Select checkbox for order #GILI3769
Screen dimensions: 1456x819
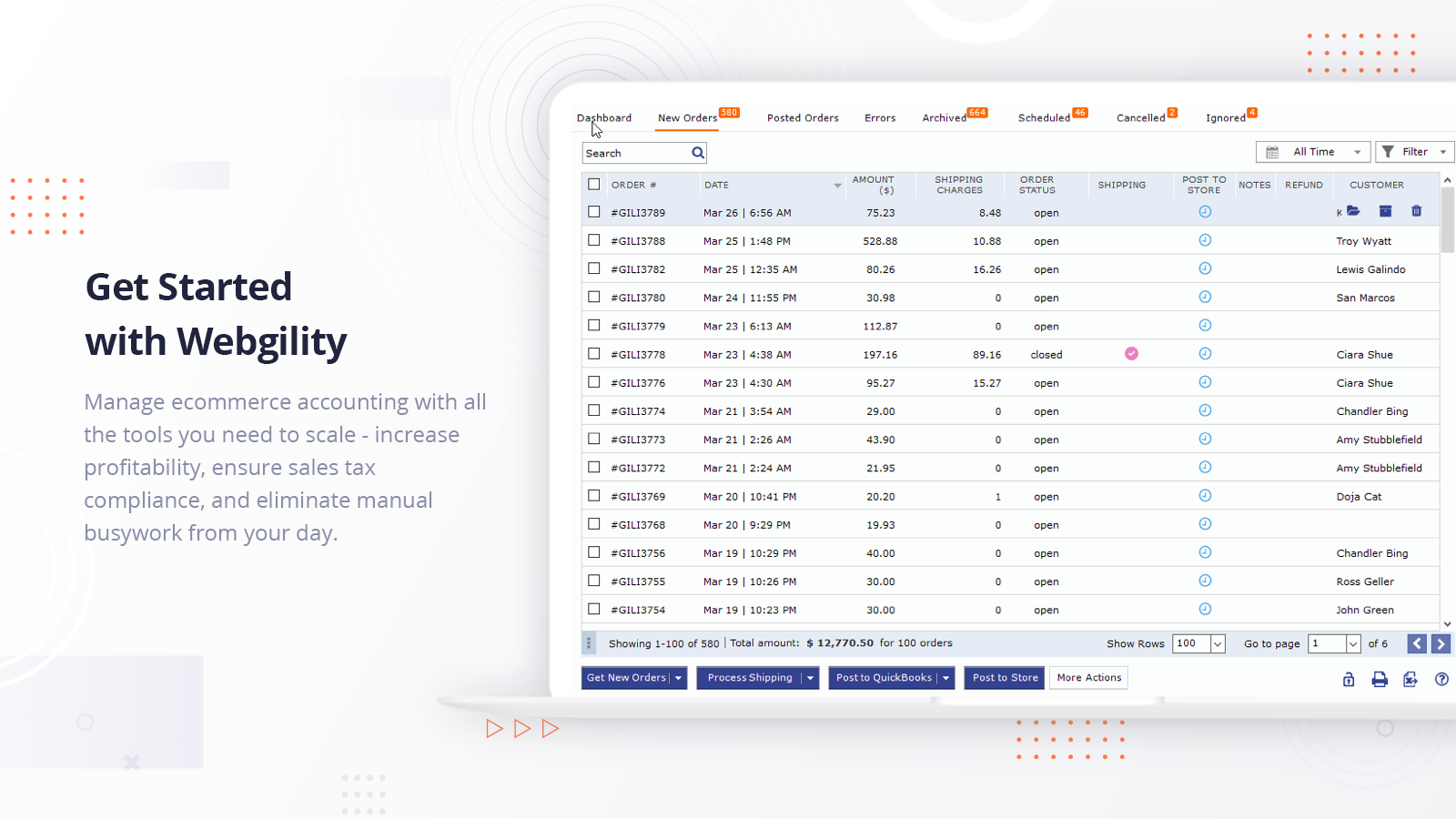tap(594, 496)
